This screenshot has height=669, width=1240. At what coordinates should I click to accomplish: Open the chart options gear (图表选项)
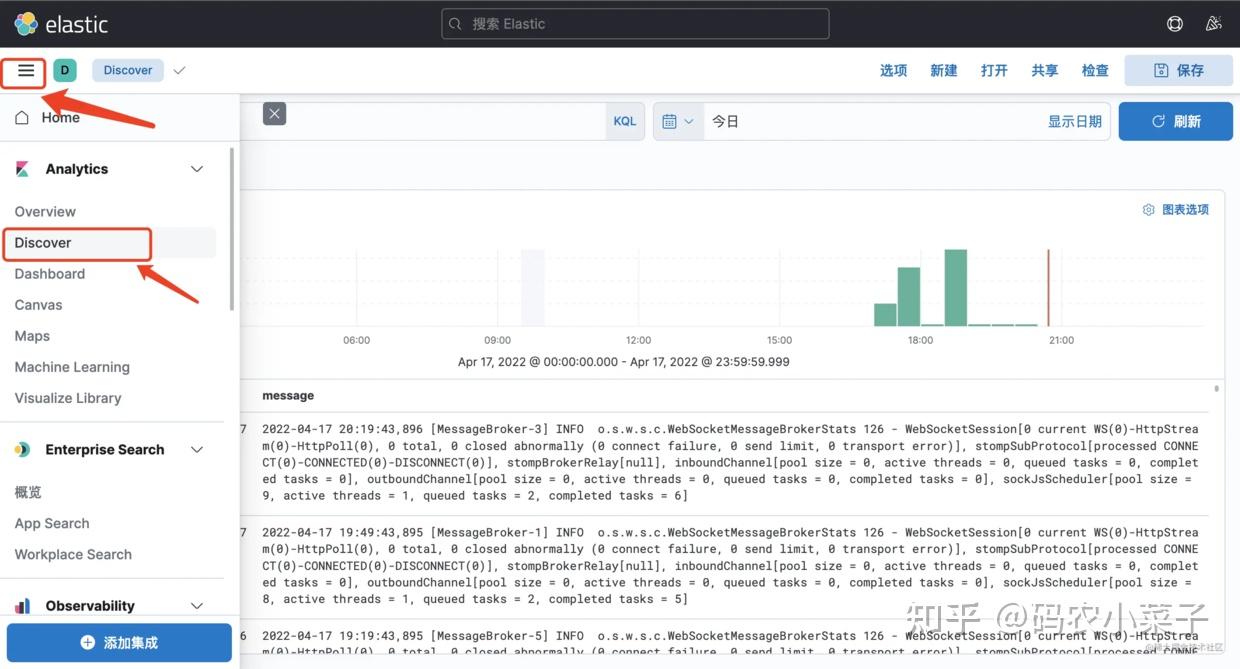tap(1176, 209)
